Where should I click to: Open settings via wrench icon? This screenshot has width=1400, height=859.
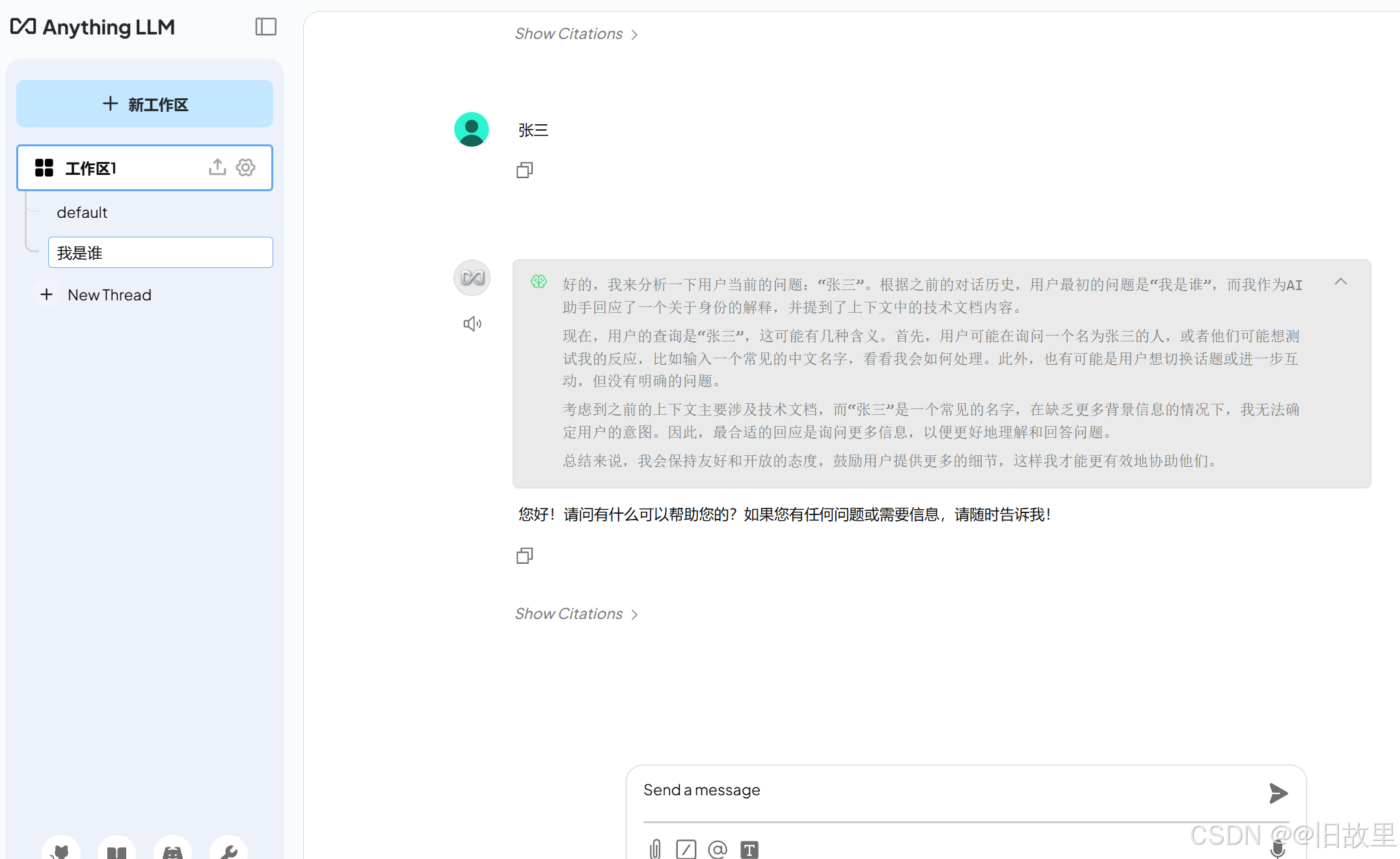coord(228,851)
